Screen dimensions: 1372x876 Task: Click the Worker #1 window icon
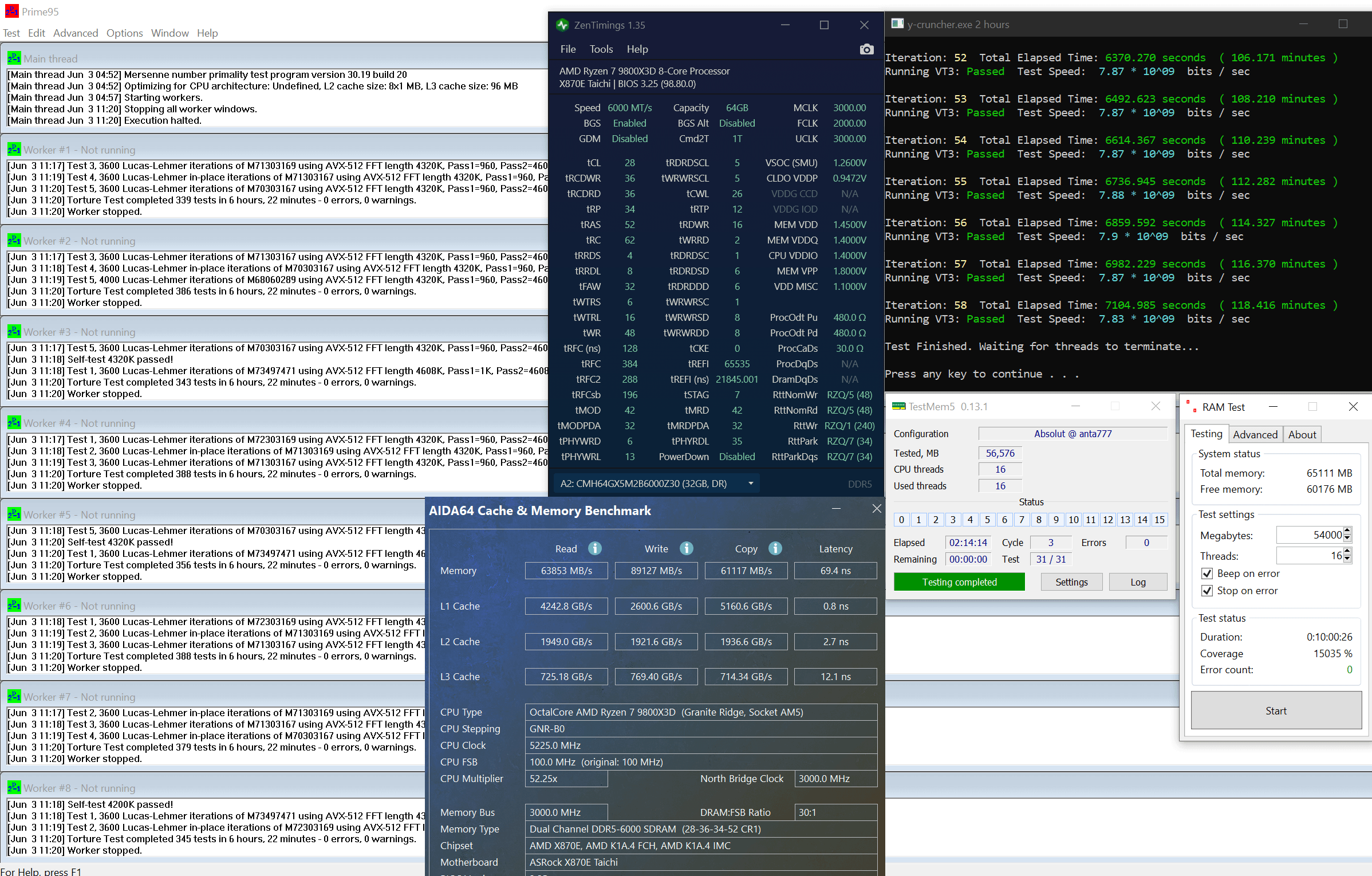pyautogui.click(x=14, y=150)
